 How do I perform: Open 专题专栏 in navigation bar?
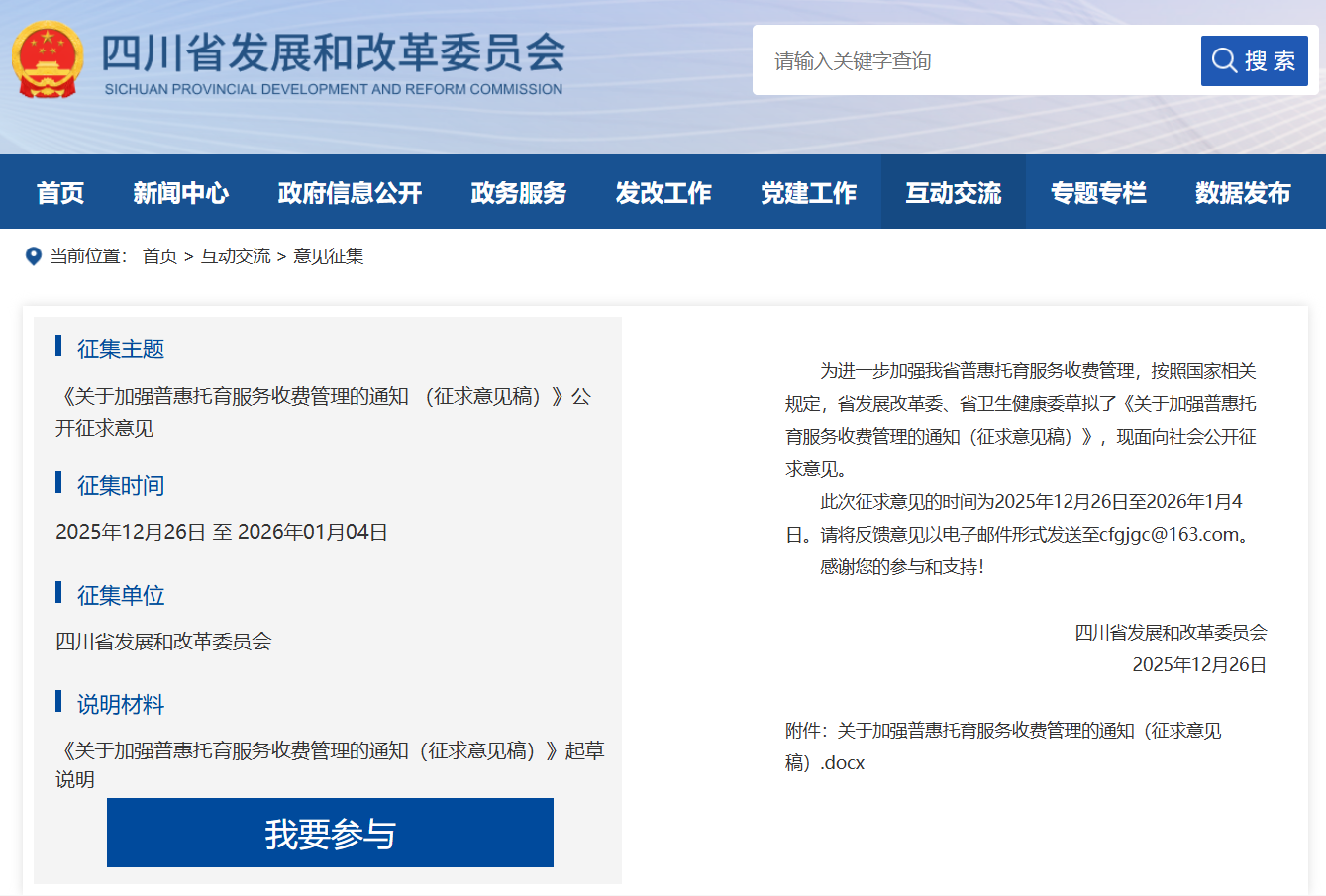(1098, 193)
